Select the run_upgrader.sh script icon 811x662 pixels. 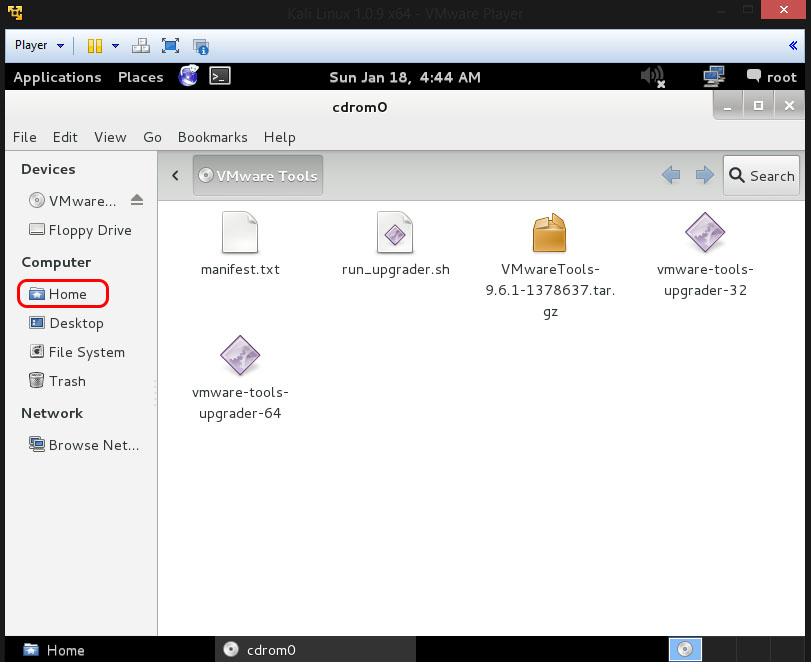point(395,233)
